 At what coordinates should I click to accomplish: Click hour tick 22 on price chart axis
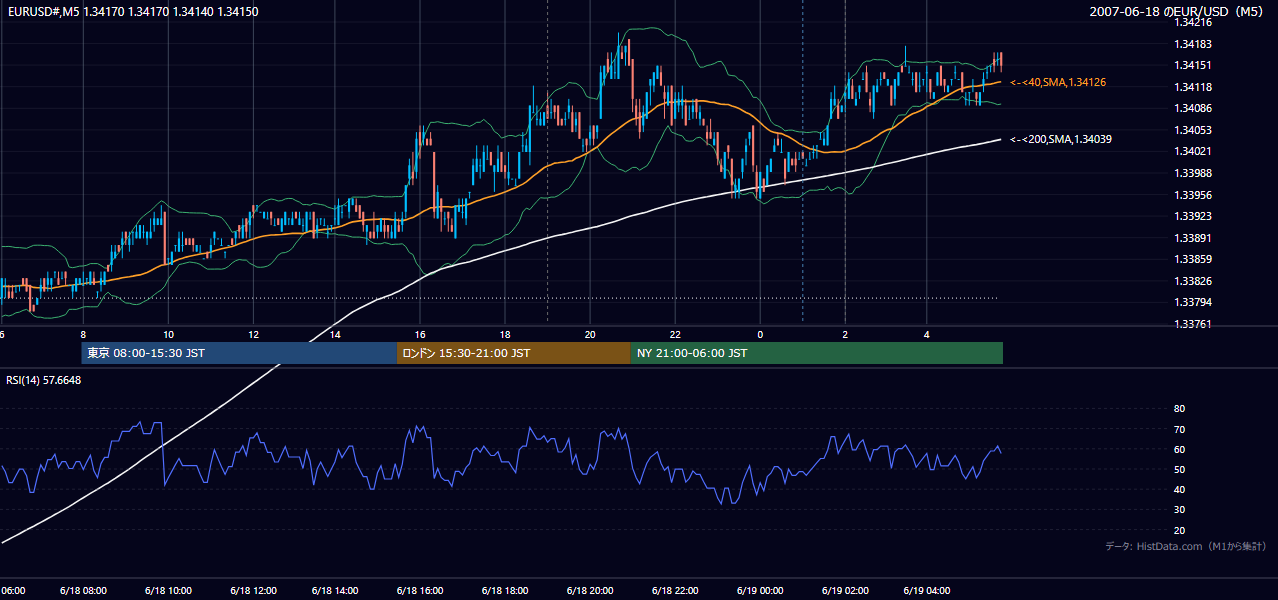pos(675,334)
